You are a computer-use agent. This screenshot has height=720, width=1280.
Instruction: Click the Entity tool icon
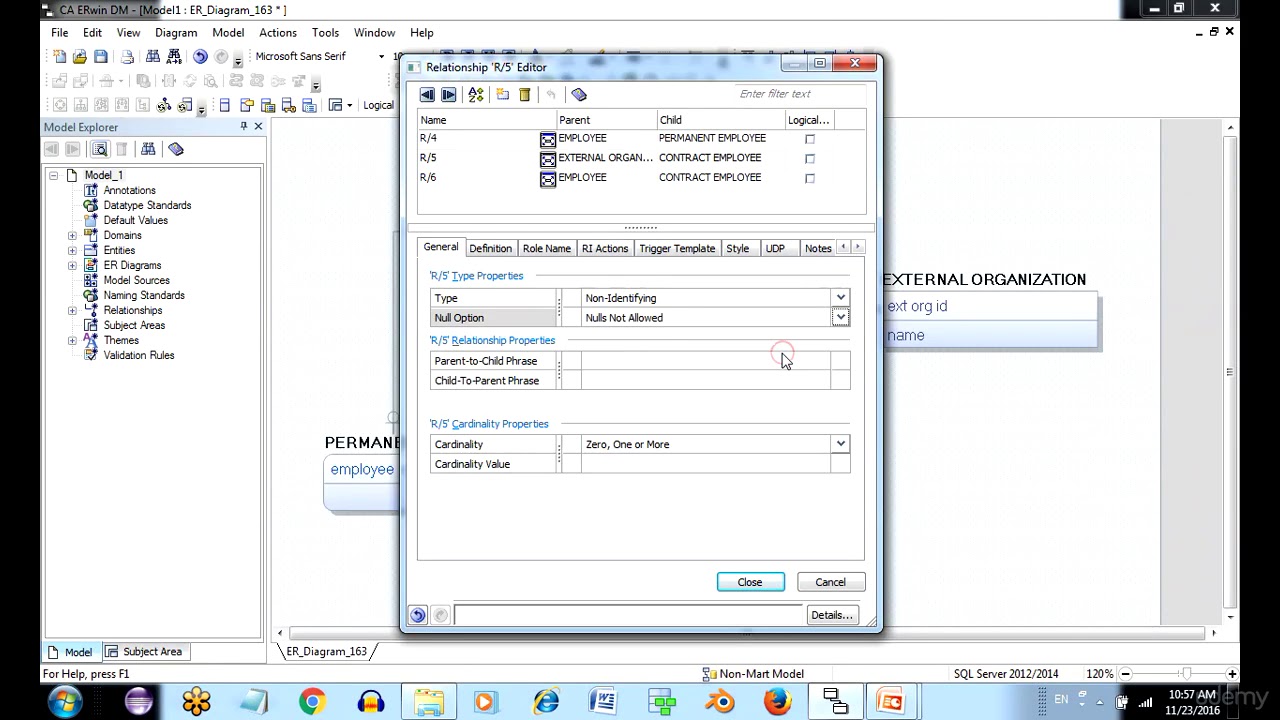[x=224, y=105]
